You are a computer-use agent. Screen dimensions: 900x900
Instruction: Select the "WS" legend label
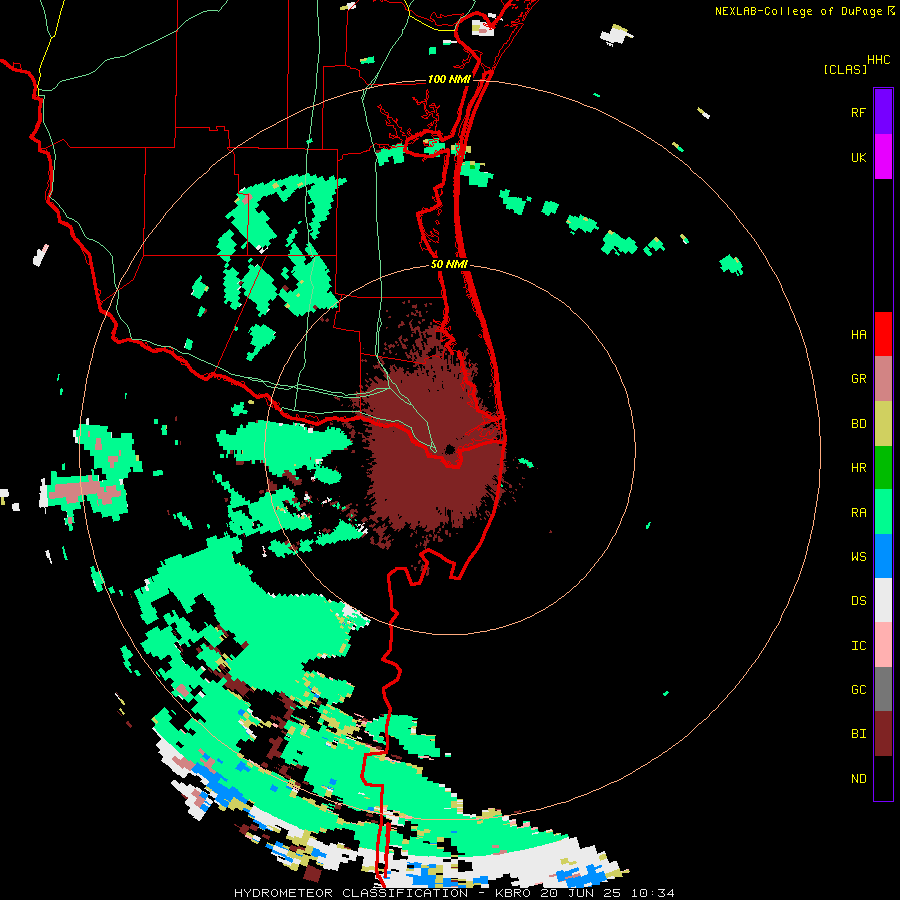858,557
